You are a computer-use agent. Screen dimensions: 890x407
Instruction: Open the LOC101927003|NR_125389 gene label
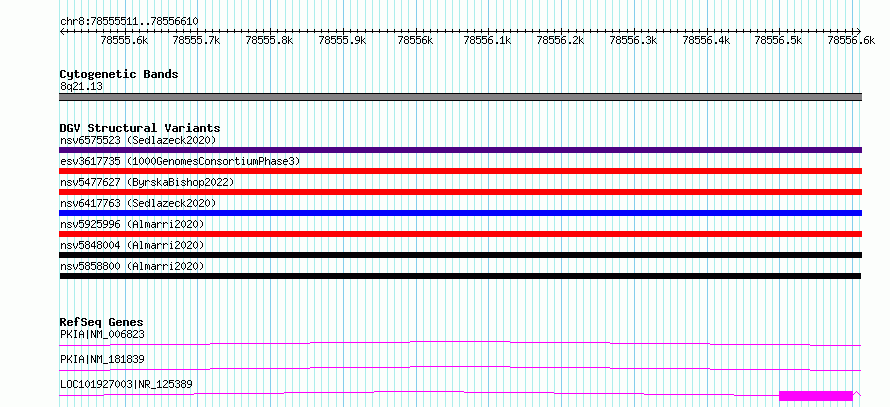pyautogui.click(x=126, y=385)
